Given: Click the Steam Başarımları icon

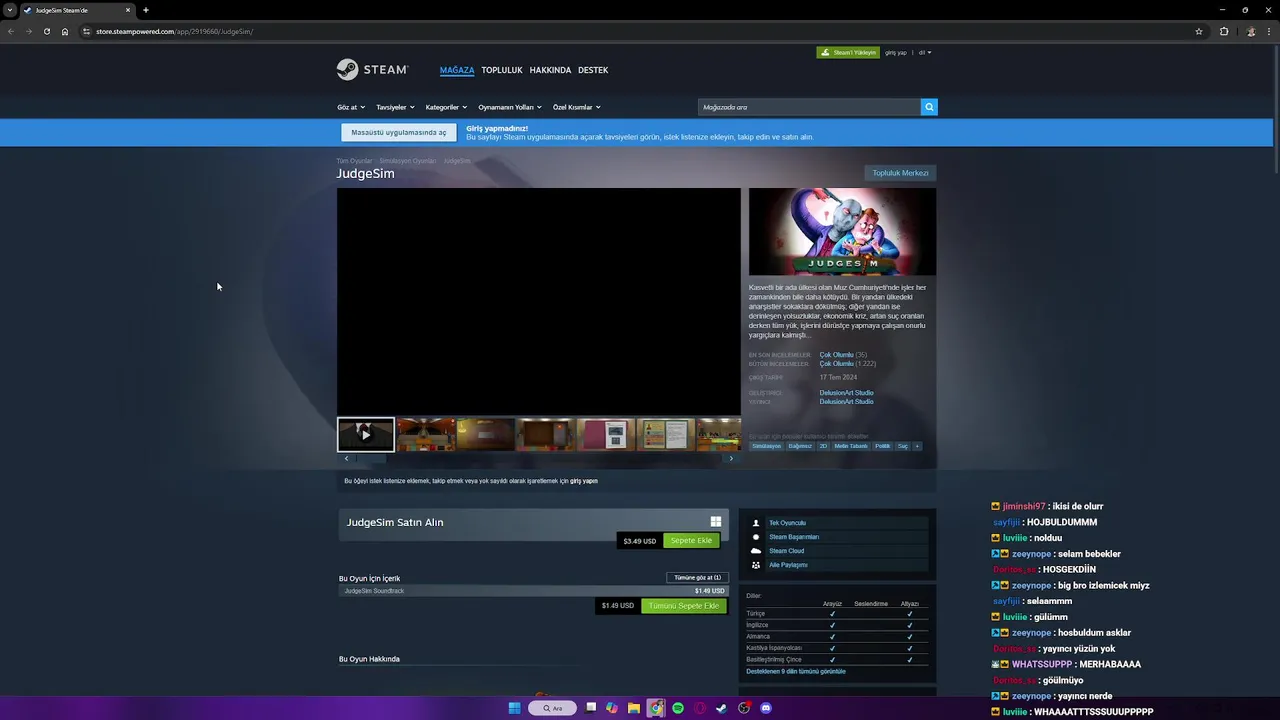Looking at the screenshot, I should point(756,537).
